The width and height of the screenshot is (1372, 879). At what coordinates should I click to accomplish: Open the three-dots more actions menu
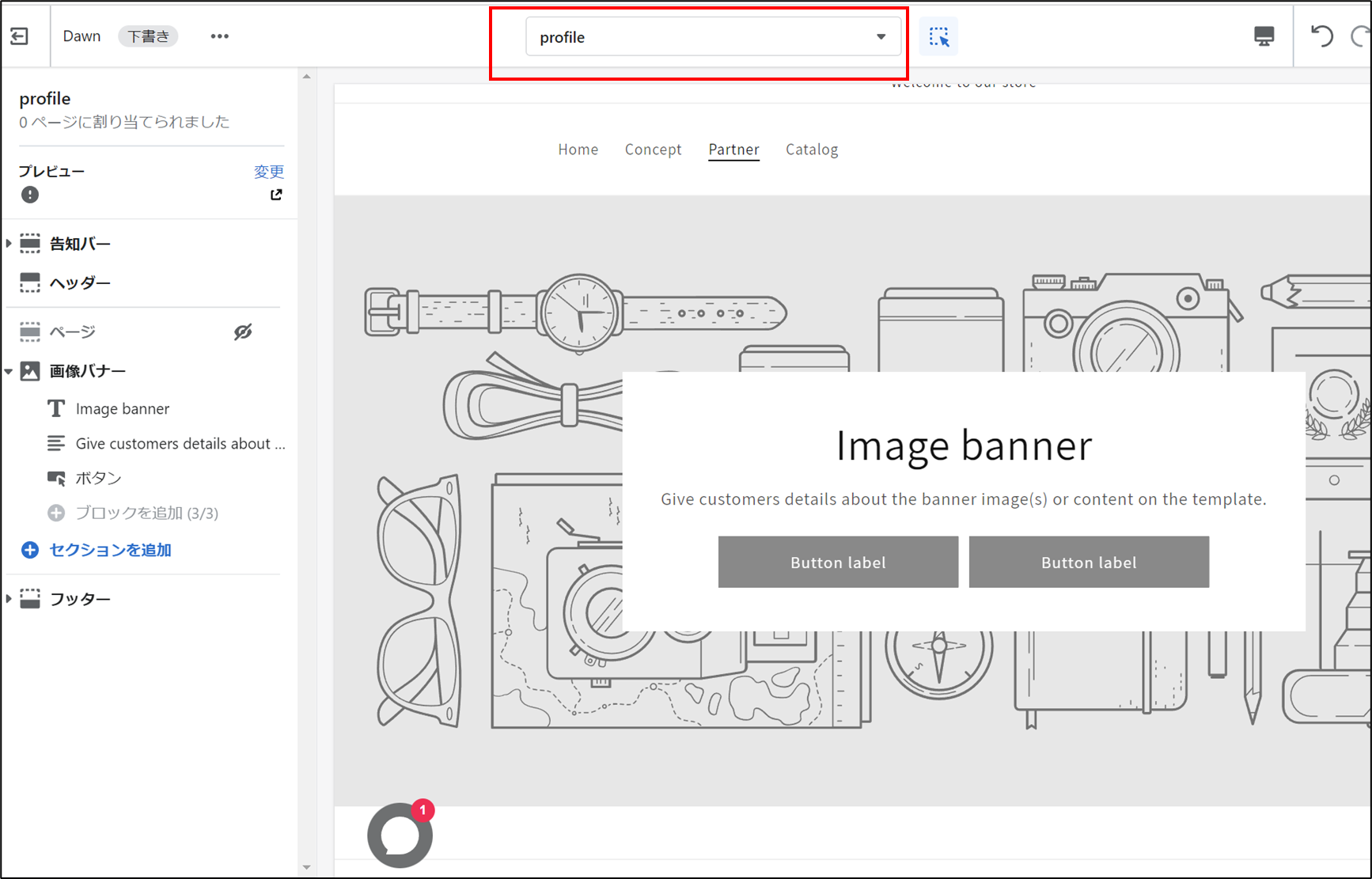click(x=220, y=36)
